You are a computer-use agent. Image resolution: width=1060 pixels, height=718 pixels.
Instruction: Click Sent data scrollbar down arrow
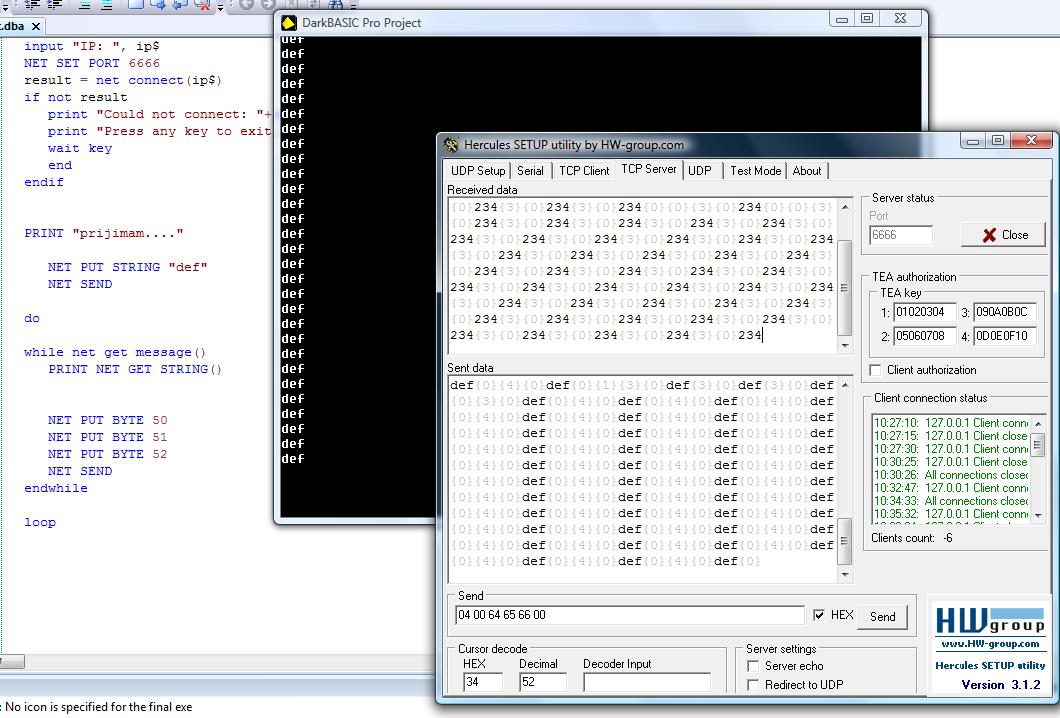click(x=845, y=575)
